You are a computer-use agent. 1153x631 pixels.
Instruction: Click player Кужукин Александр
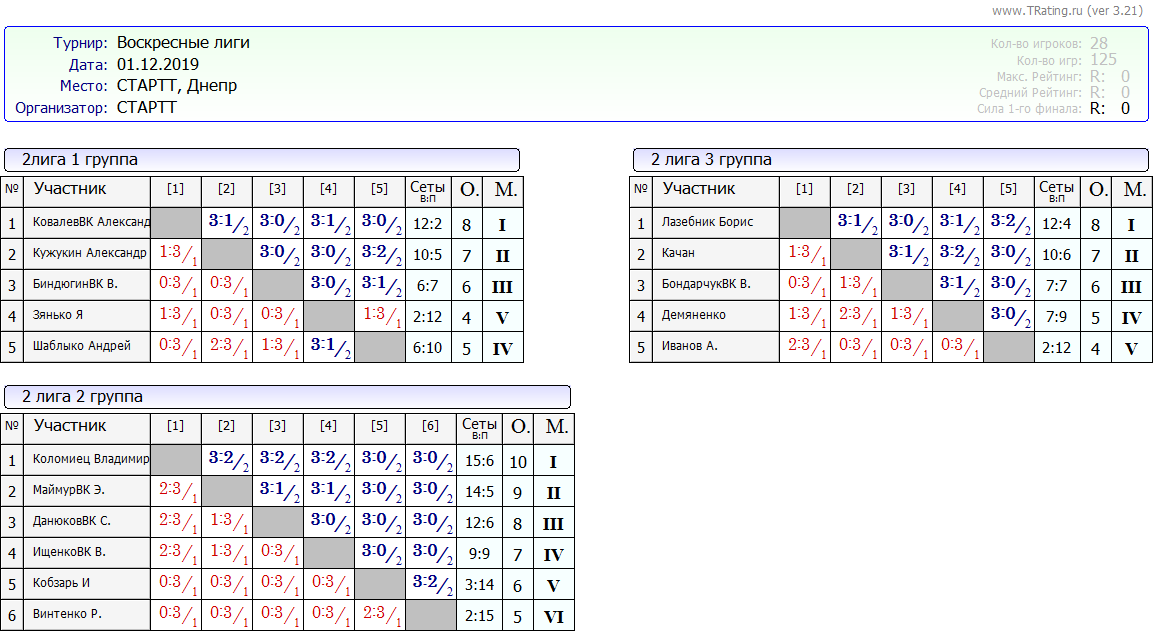coord(89,253)
